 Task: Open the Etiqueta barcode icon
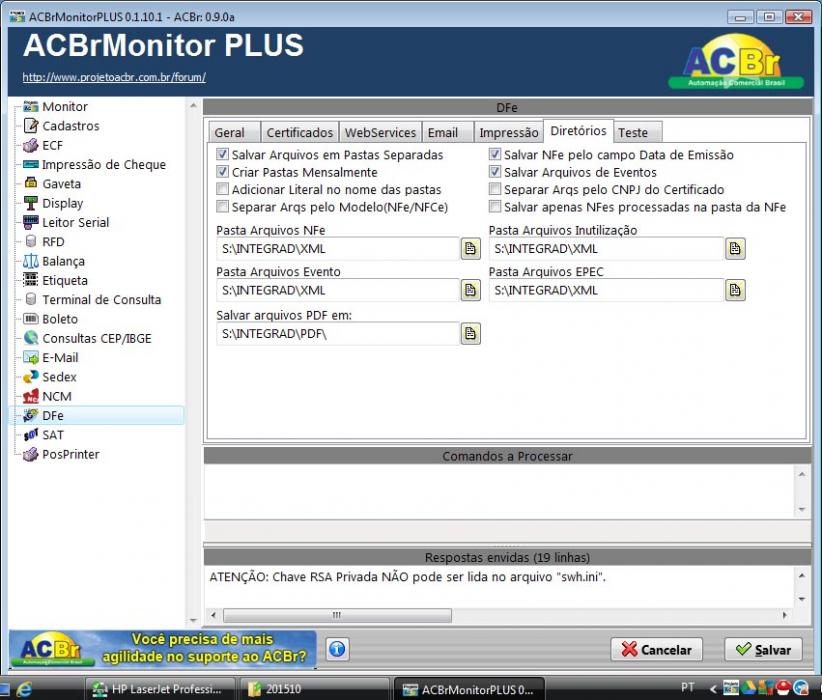coord(31,280)
